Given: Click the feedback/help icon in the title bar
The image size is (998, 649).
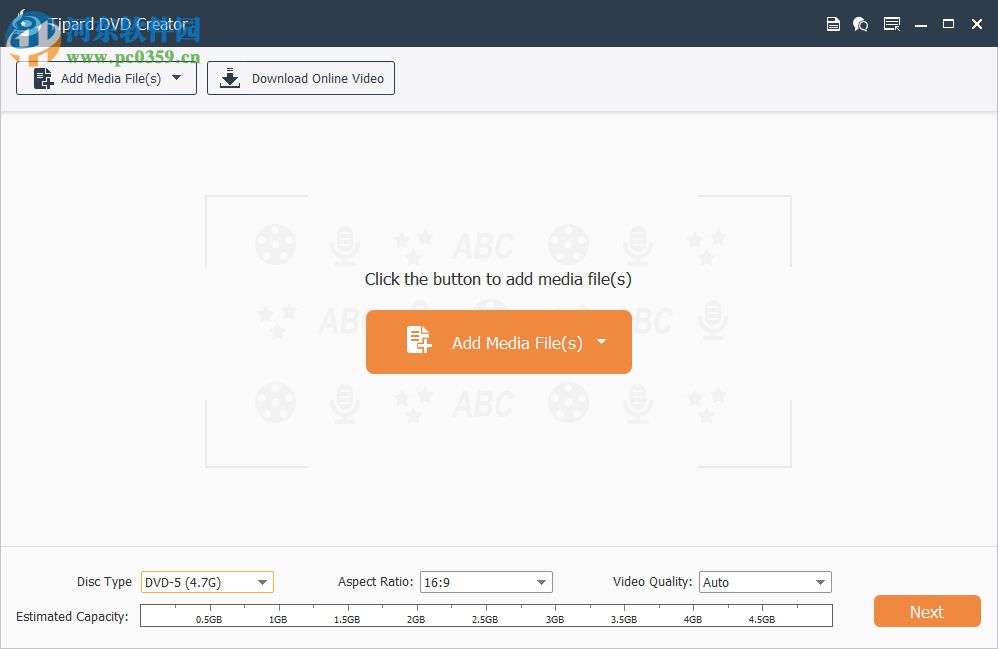Looking at the screenshot, I should coord(861,23).
